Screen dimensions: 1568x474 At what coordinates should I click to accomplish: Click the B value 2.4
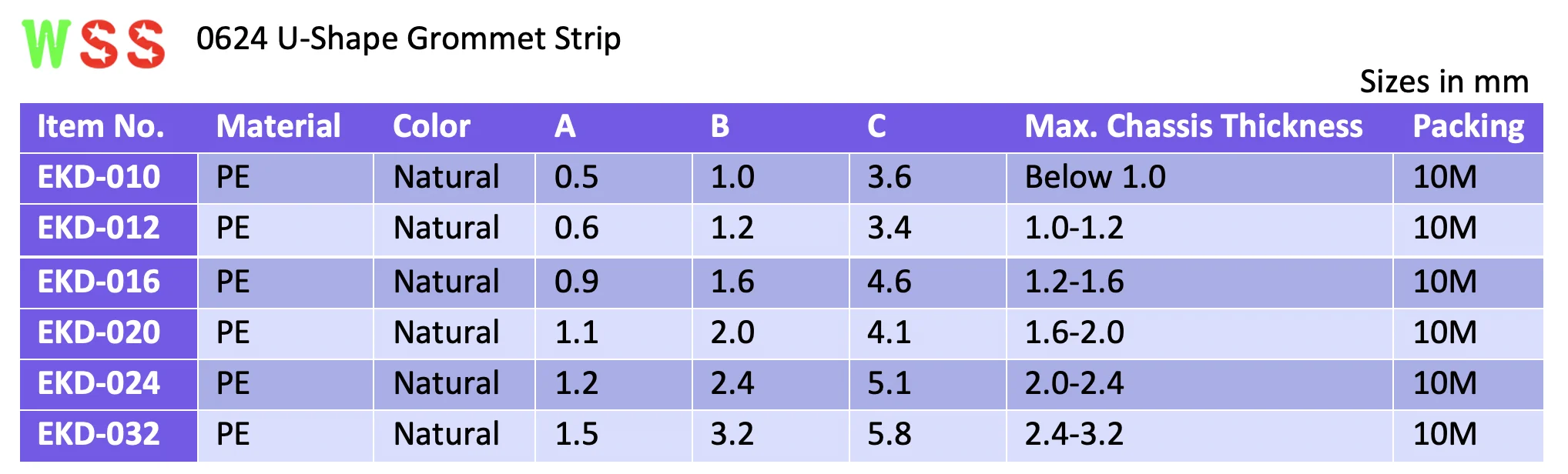(732, 384)
